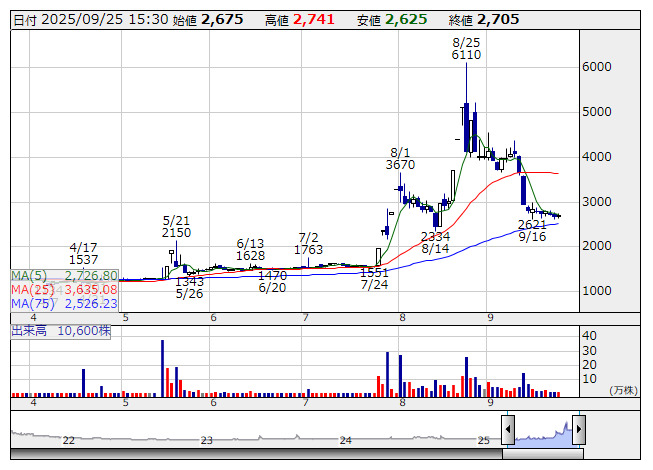Click the 5/21 high label 2150
The height and width of the screenshot is (470, 653).
(x=176, y=232)
